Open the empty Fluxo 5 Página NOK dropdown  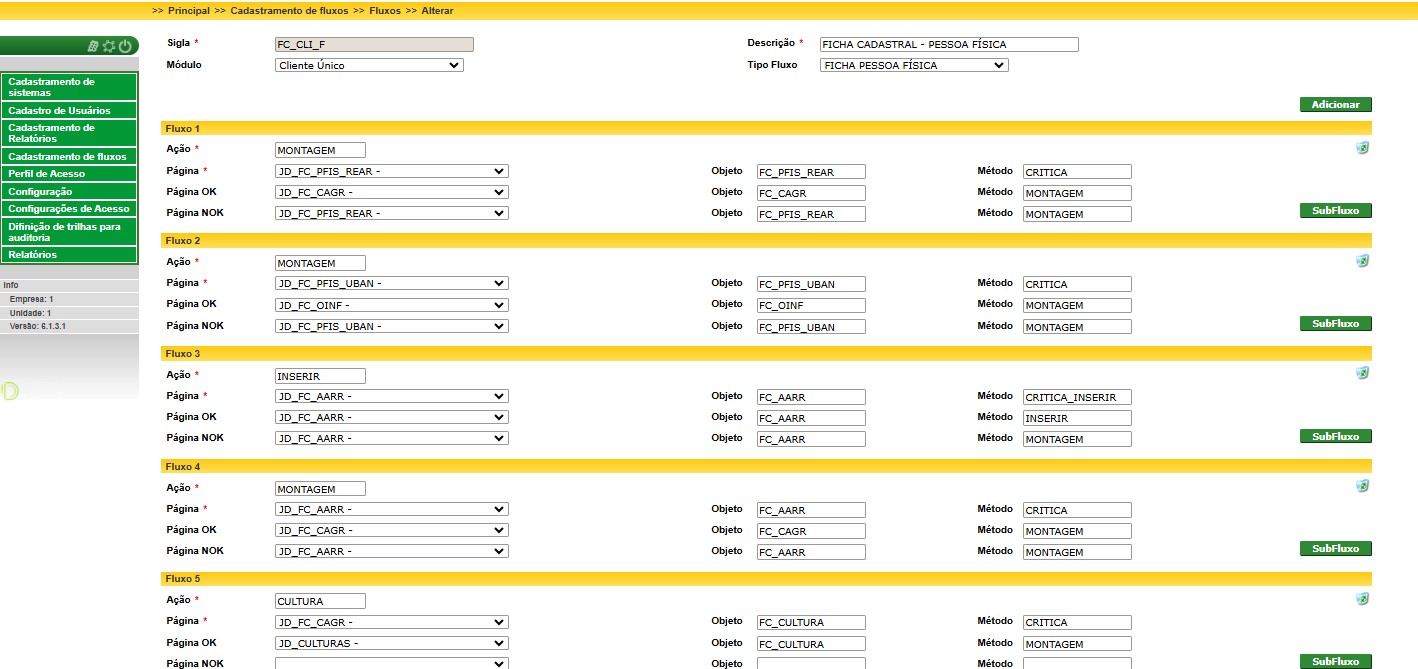pos(392,663)
